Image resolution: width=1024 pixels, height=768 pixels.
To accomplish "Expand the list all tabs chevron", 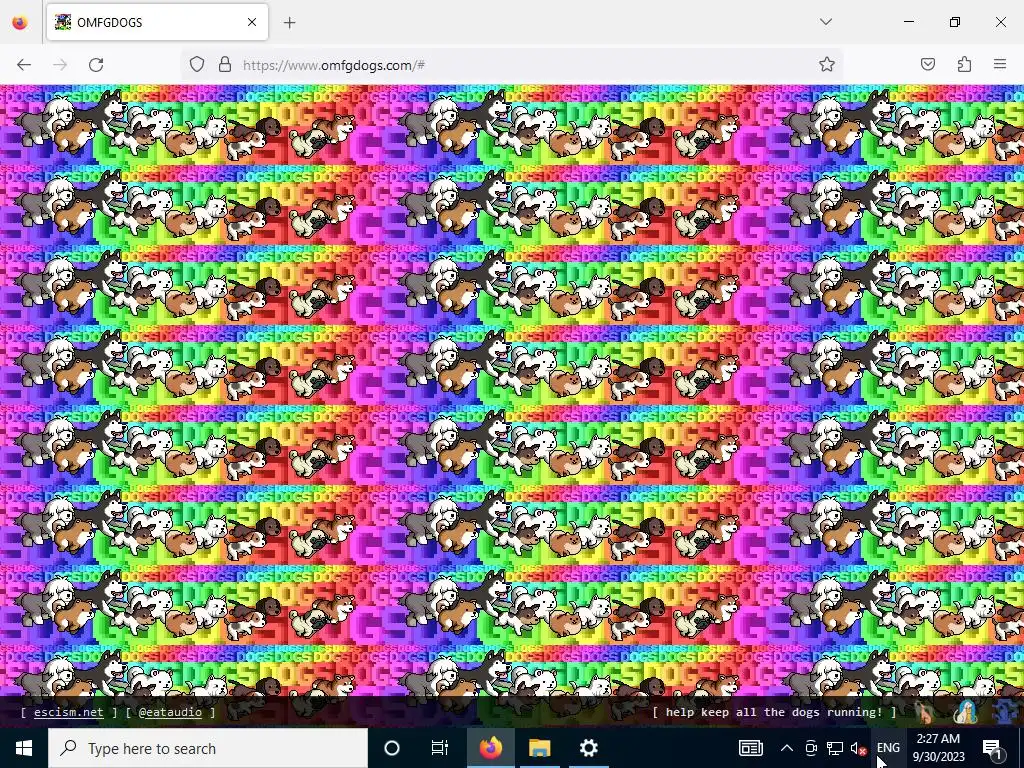I will point(826,22).
